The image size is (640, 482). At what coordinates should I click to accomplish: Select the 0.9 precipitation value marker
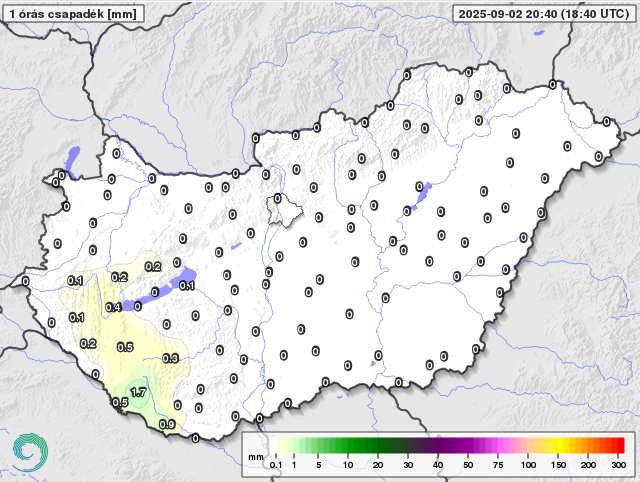tap(167, 425)
